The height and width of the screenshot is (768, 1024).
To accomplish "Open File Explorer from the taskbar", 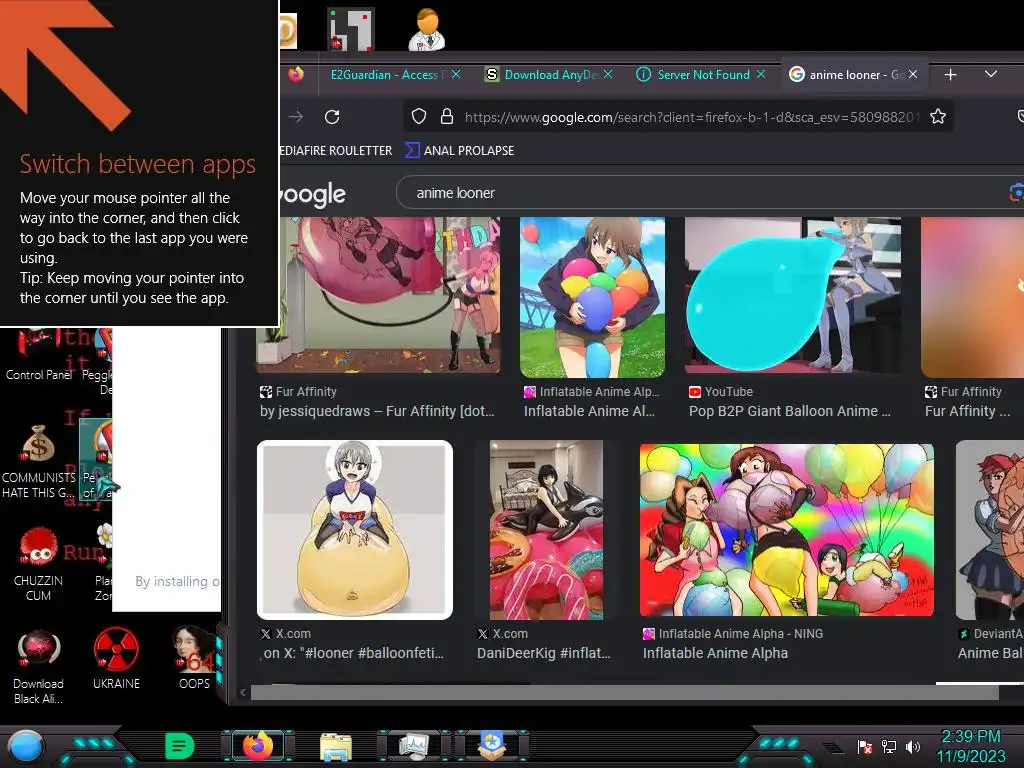I will (x=336, y=747).
